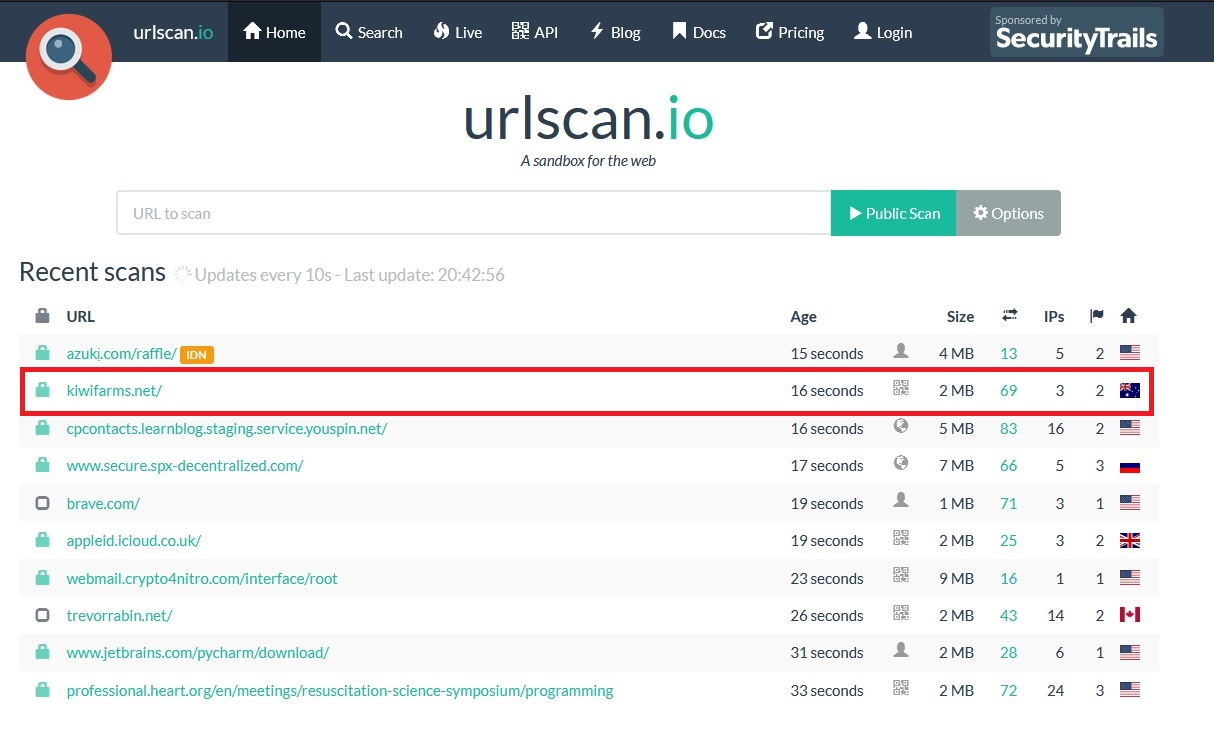
Task: Click the URL to scan input field
Action: coord(473,213)
